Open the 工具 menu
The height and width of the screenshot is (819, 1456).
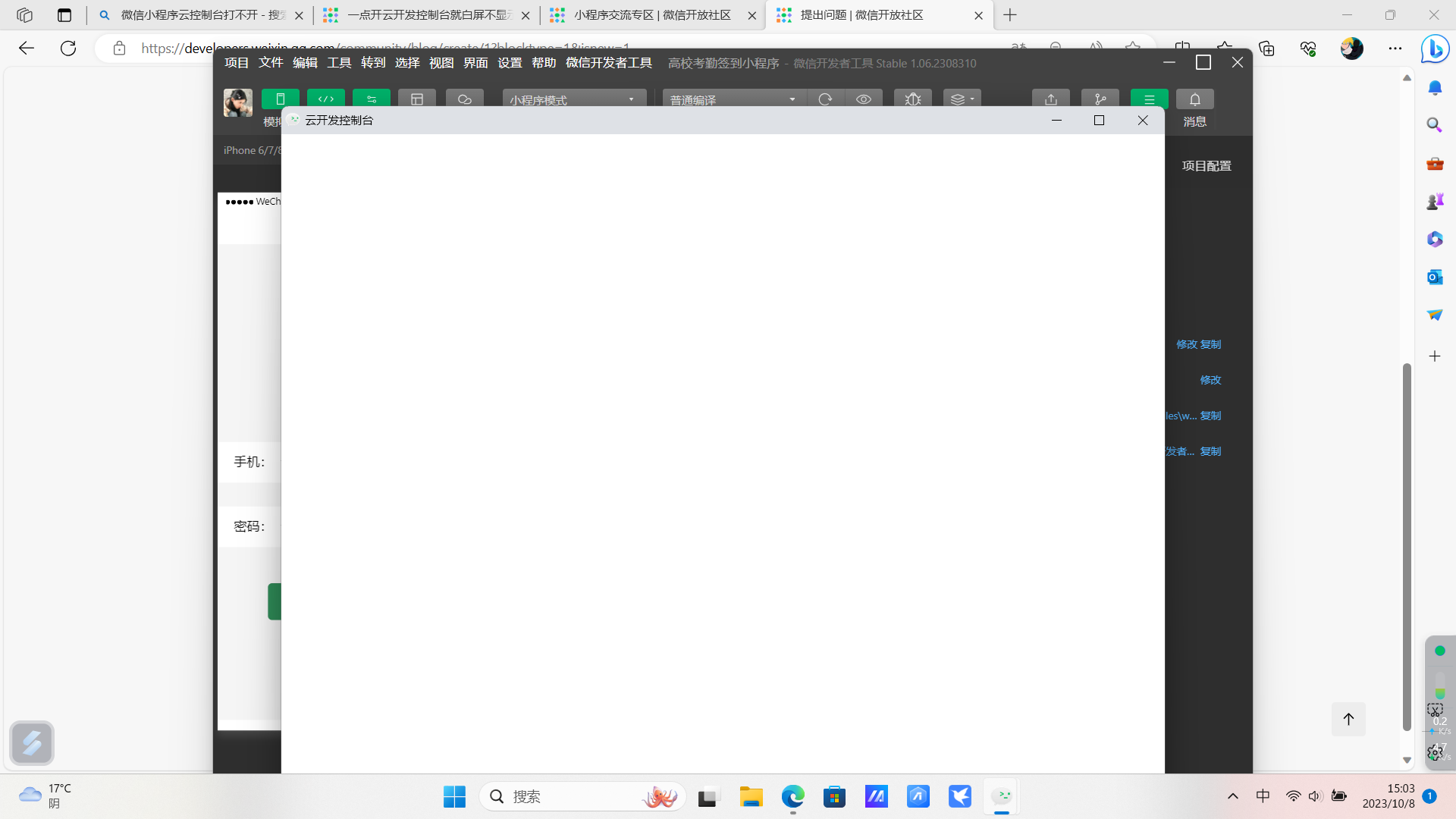tap(338, 63)
